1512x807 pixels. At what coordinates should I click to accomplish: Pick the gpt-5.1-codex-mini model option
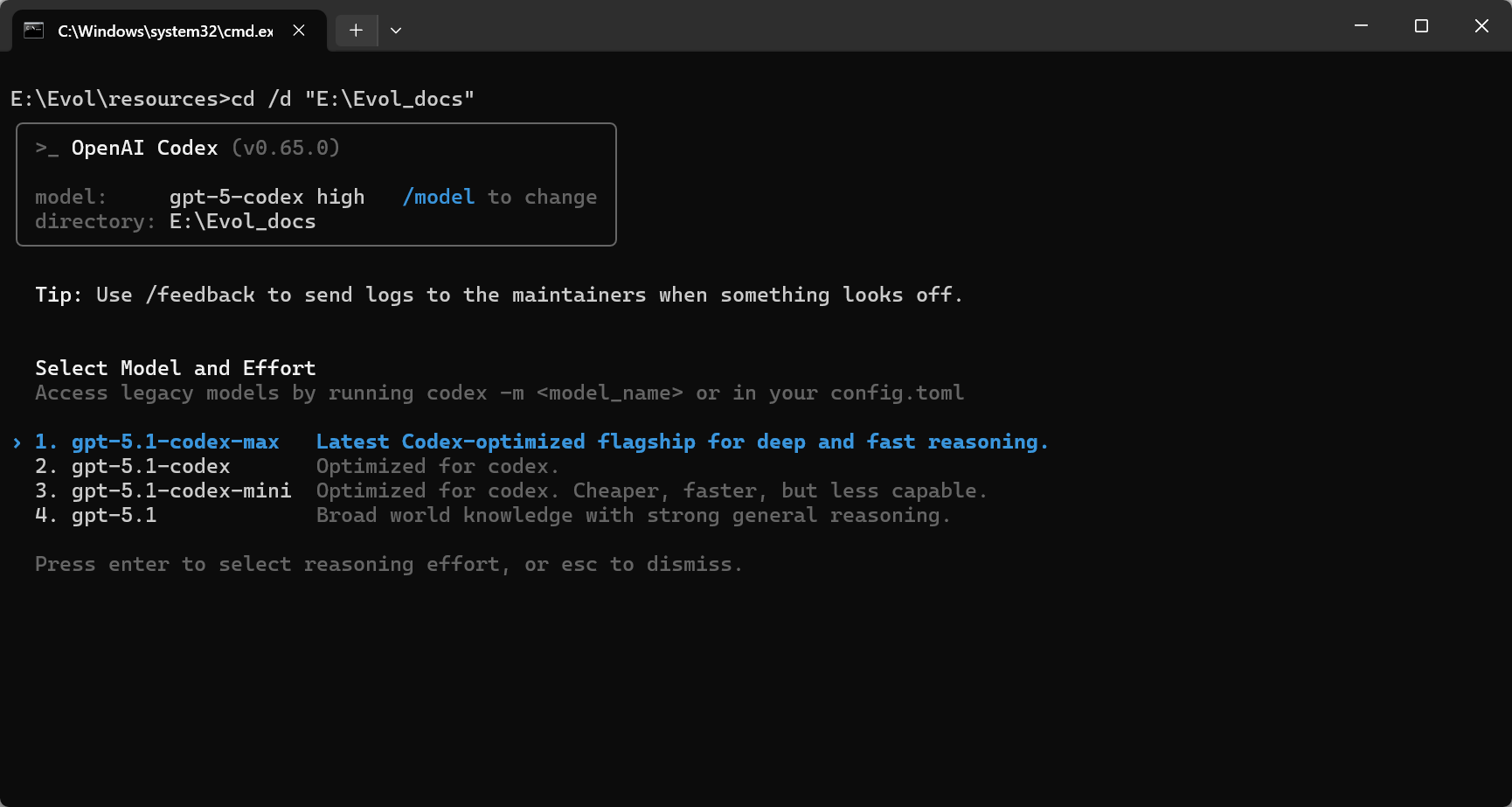181,491
